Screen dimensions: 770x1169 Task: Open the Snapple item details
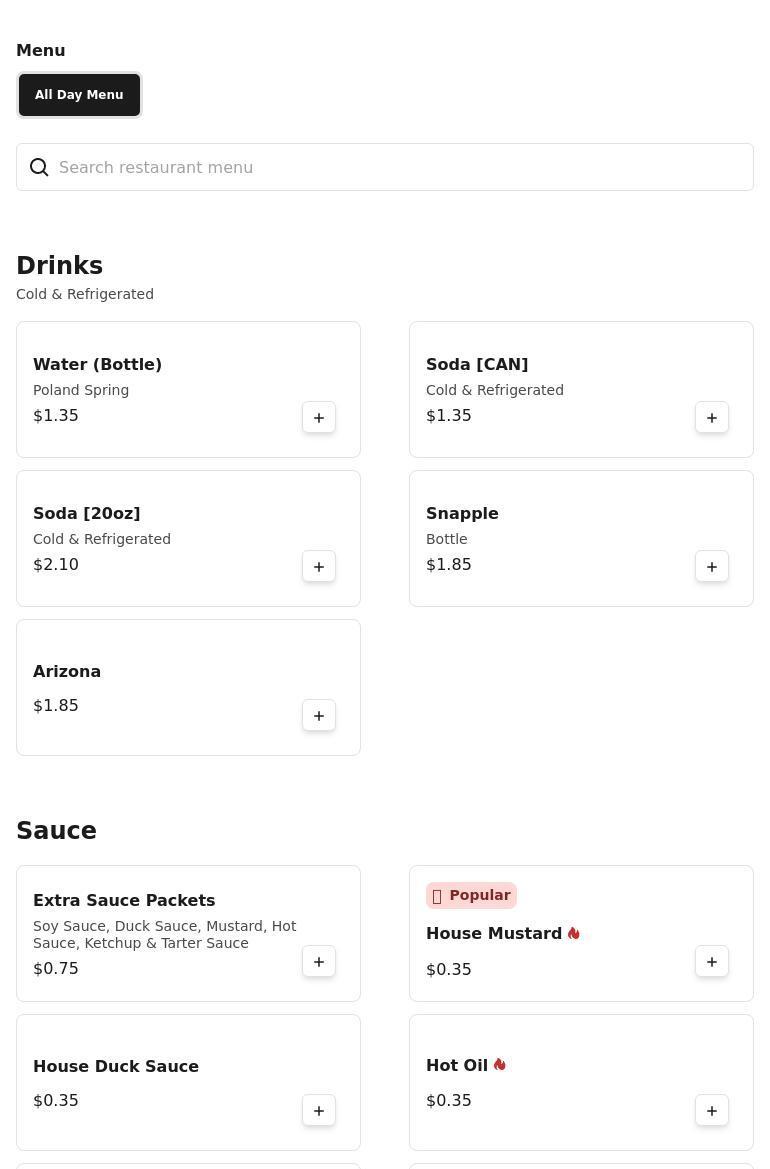point(462,514)
